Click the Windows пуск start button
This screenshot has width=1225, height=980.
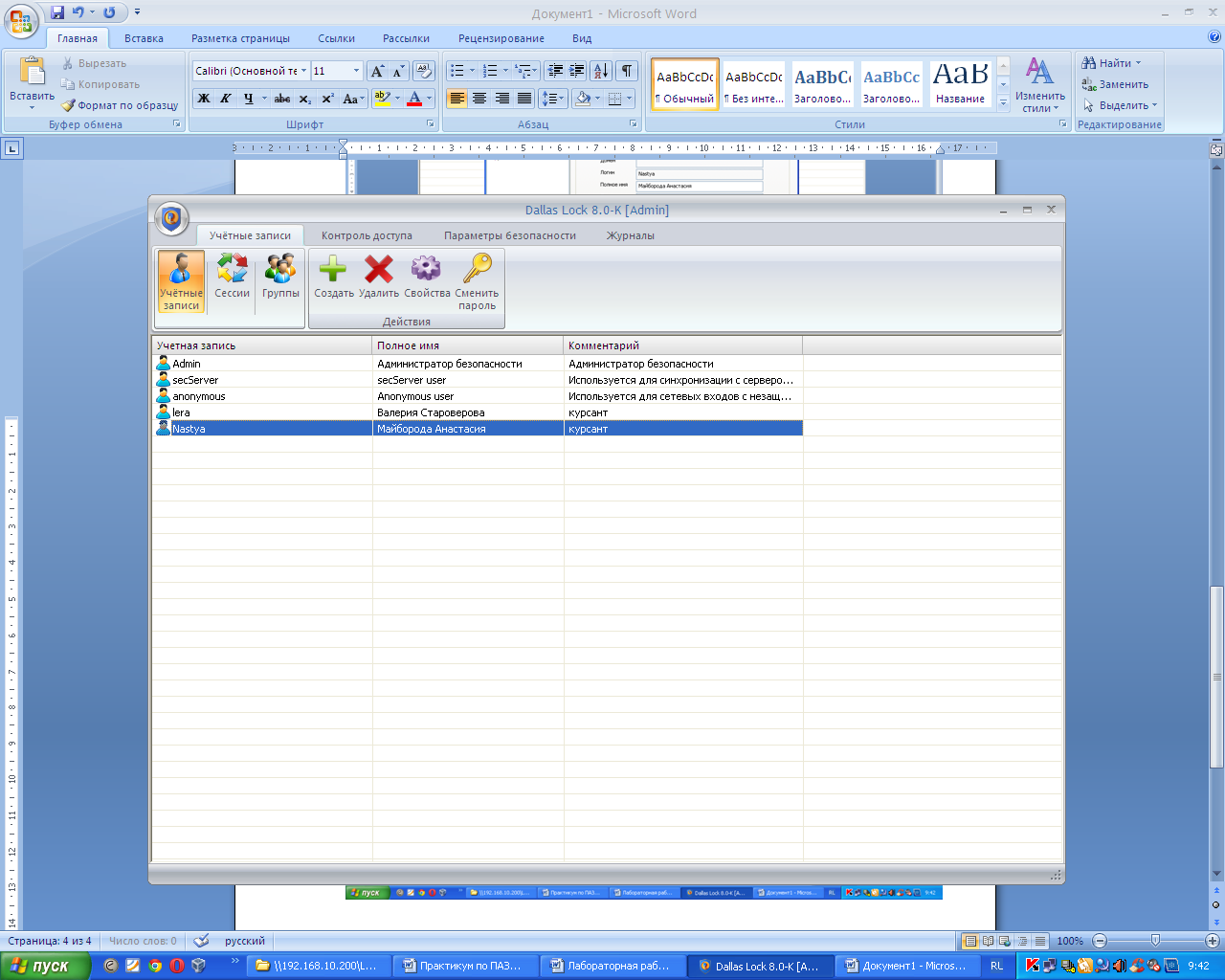44,966
